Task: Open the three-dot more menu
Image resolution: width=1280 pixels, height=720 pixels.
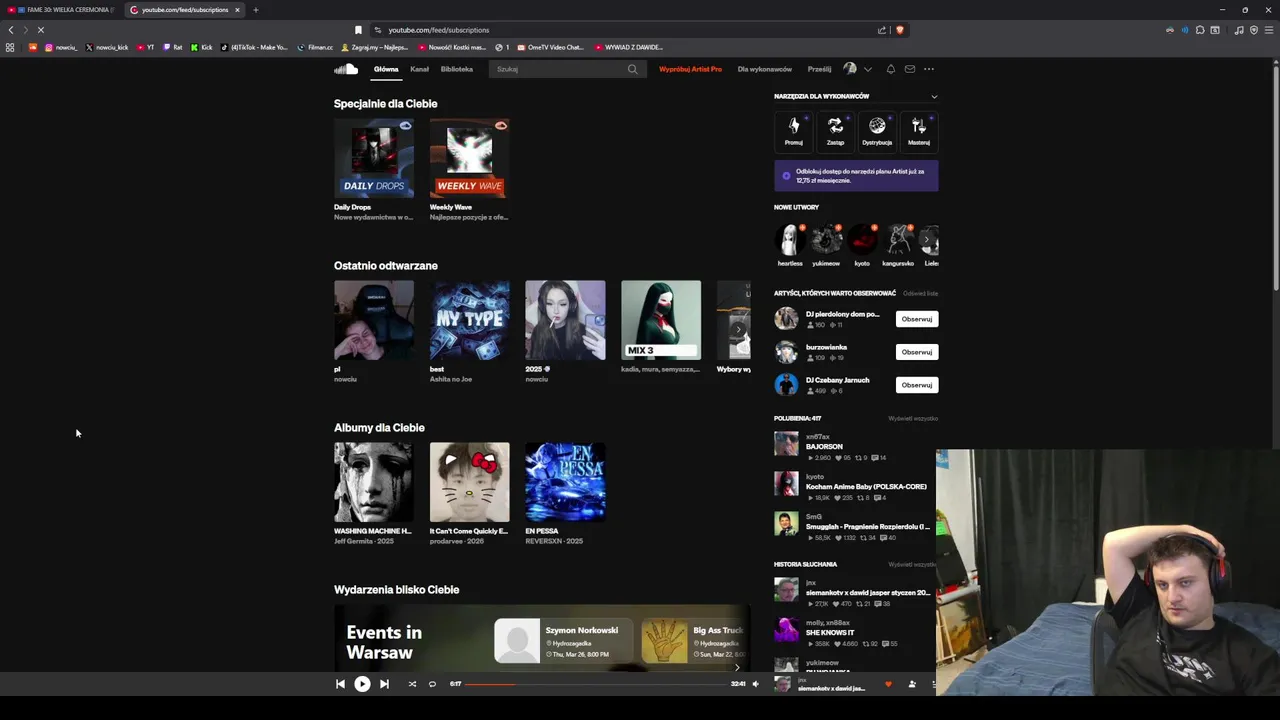Action: point(929,69)
